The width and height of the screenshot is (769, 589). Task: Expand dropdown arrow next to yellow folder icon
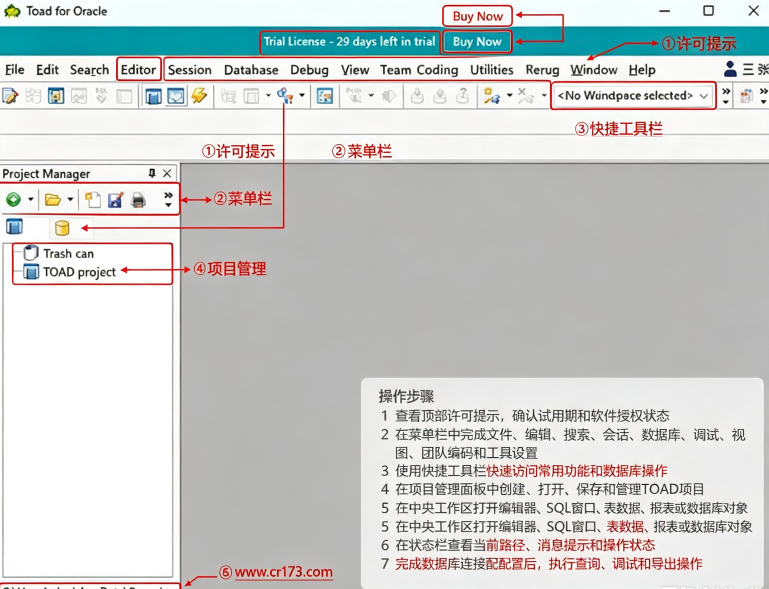click(x=70, y=200)
